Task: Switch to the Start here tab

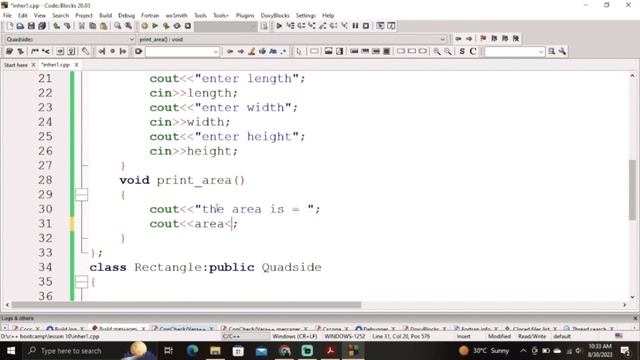Action: pos(16,65)
